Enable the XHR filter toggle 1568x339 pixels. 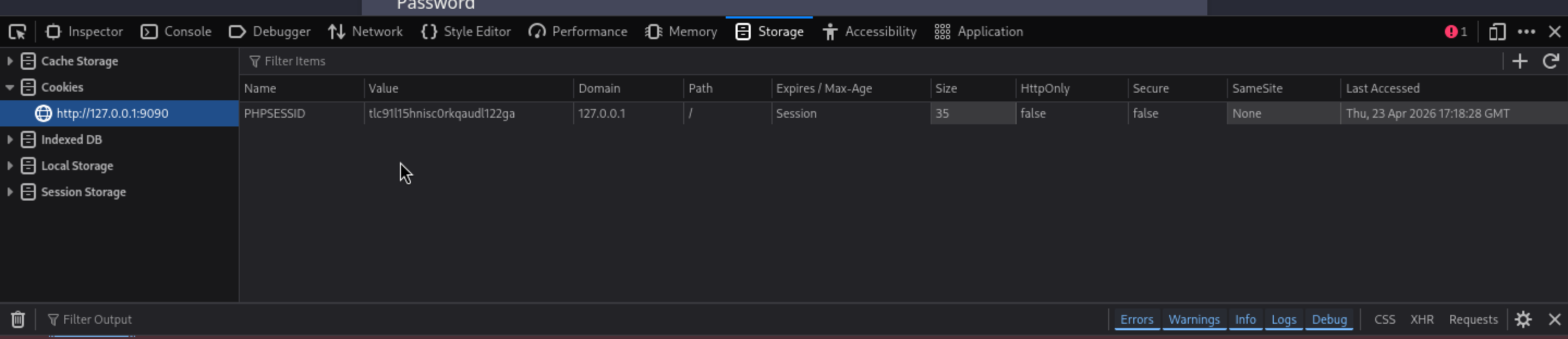coord(1422,319)
